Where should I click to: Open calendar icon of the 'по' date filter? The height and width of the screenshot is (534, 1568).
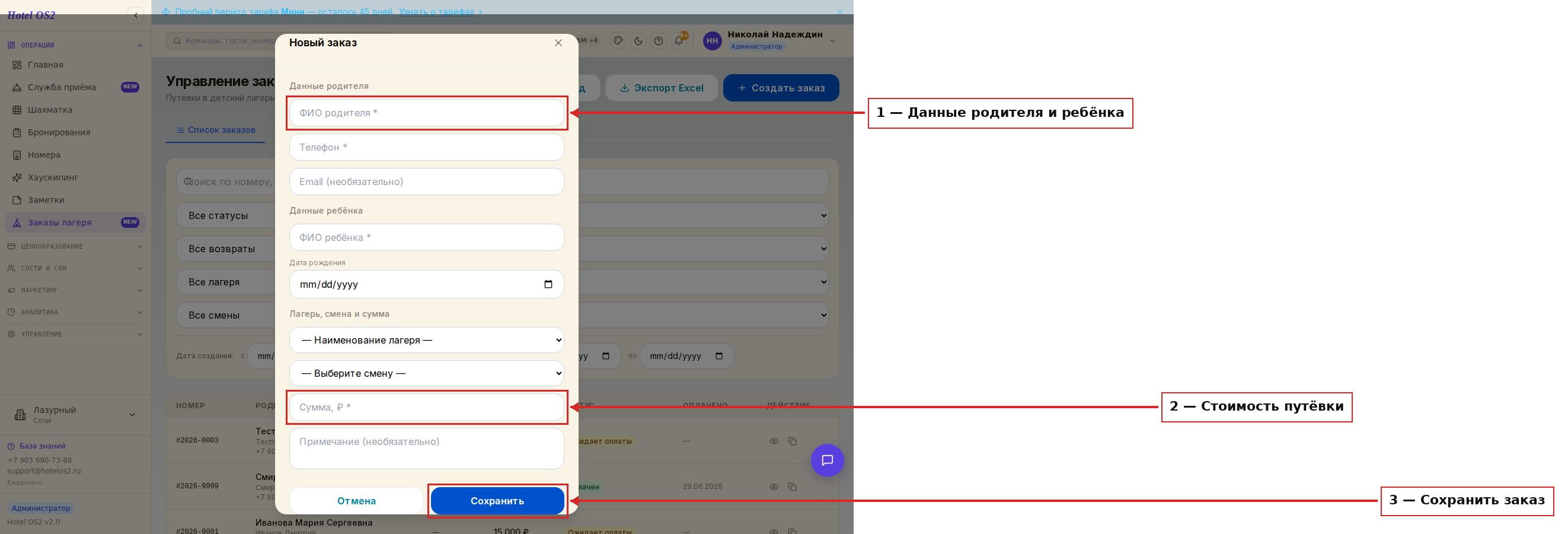point(719,356)
